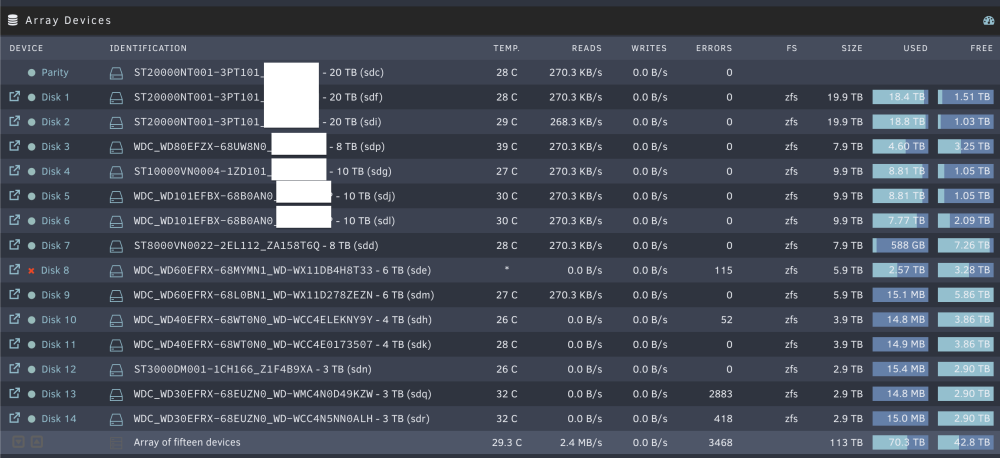Click the drive icon beside Parity identification

[x=116, y=73]
